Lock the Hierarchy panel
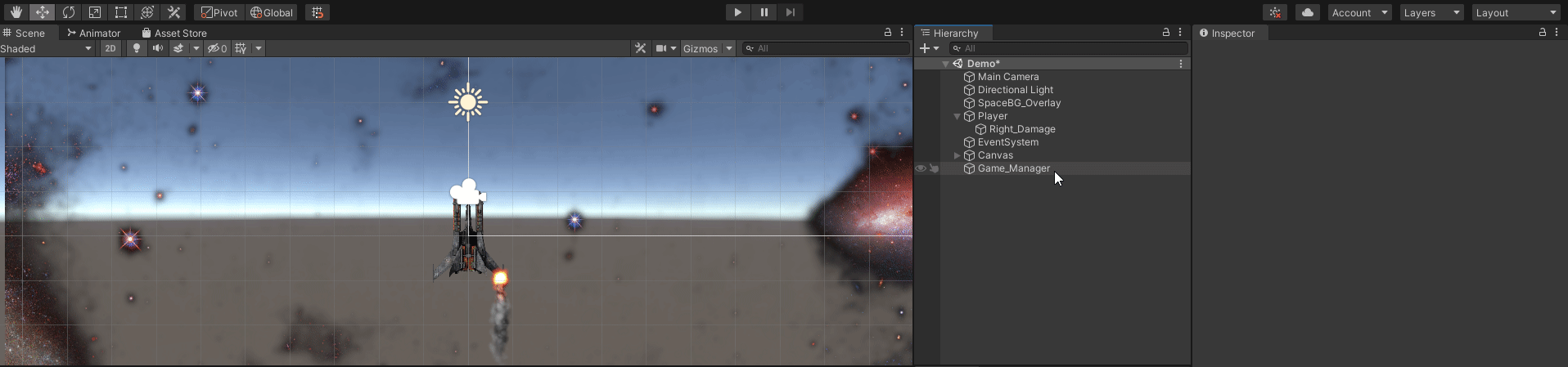The image size is (1568, 367). point(1166,33)
